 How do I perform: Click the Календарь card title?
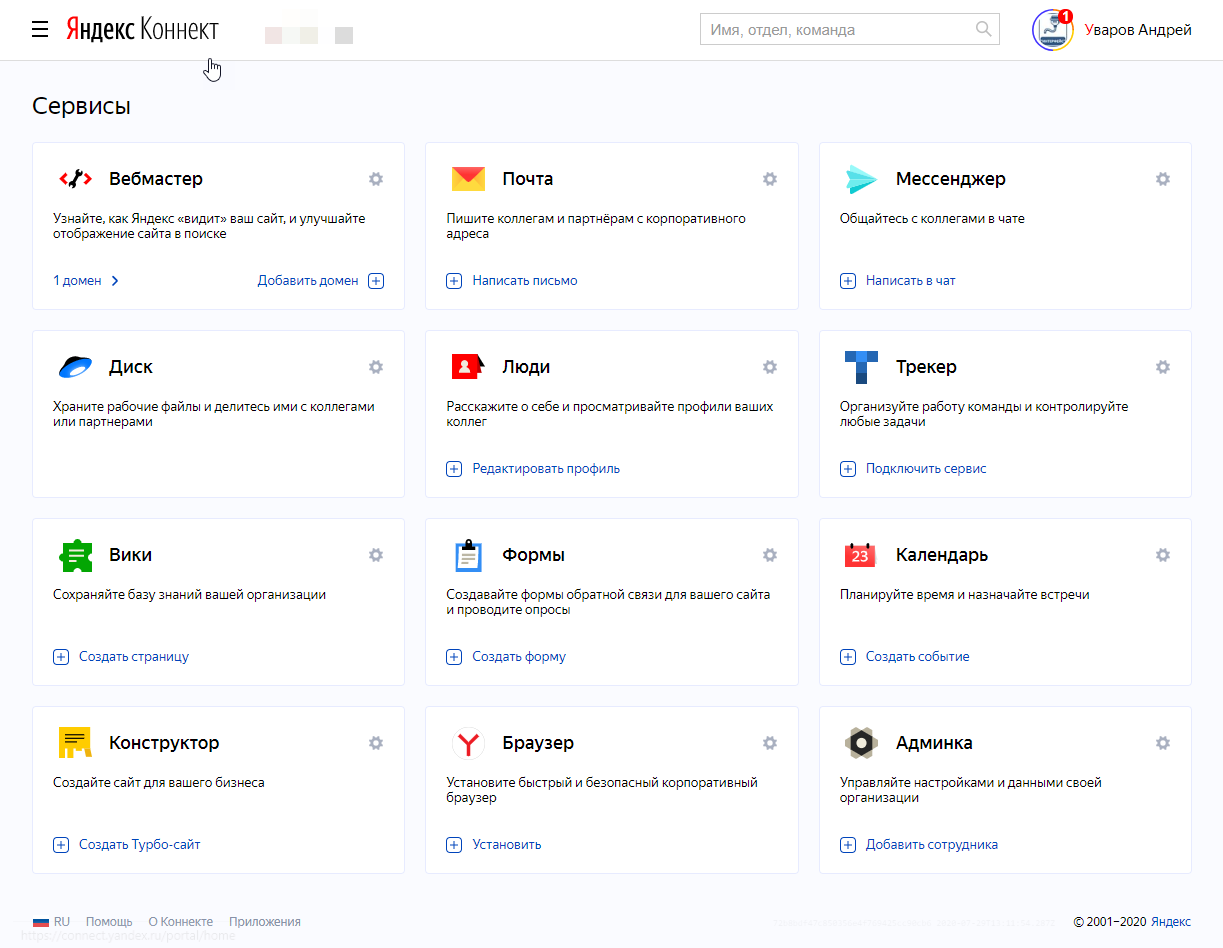[x=942, y=555]
